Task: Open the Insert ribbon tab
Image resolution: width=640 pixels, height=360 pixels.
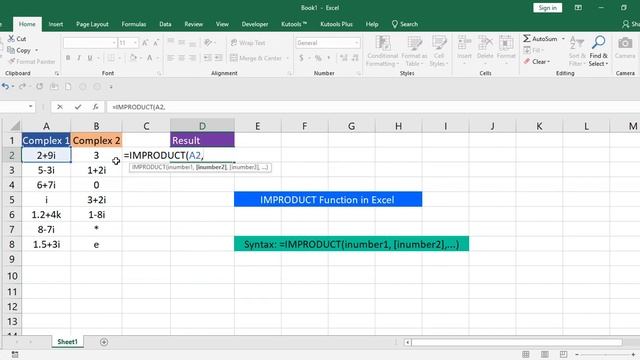Action: point(56,24)
